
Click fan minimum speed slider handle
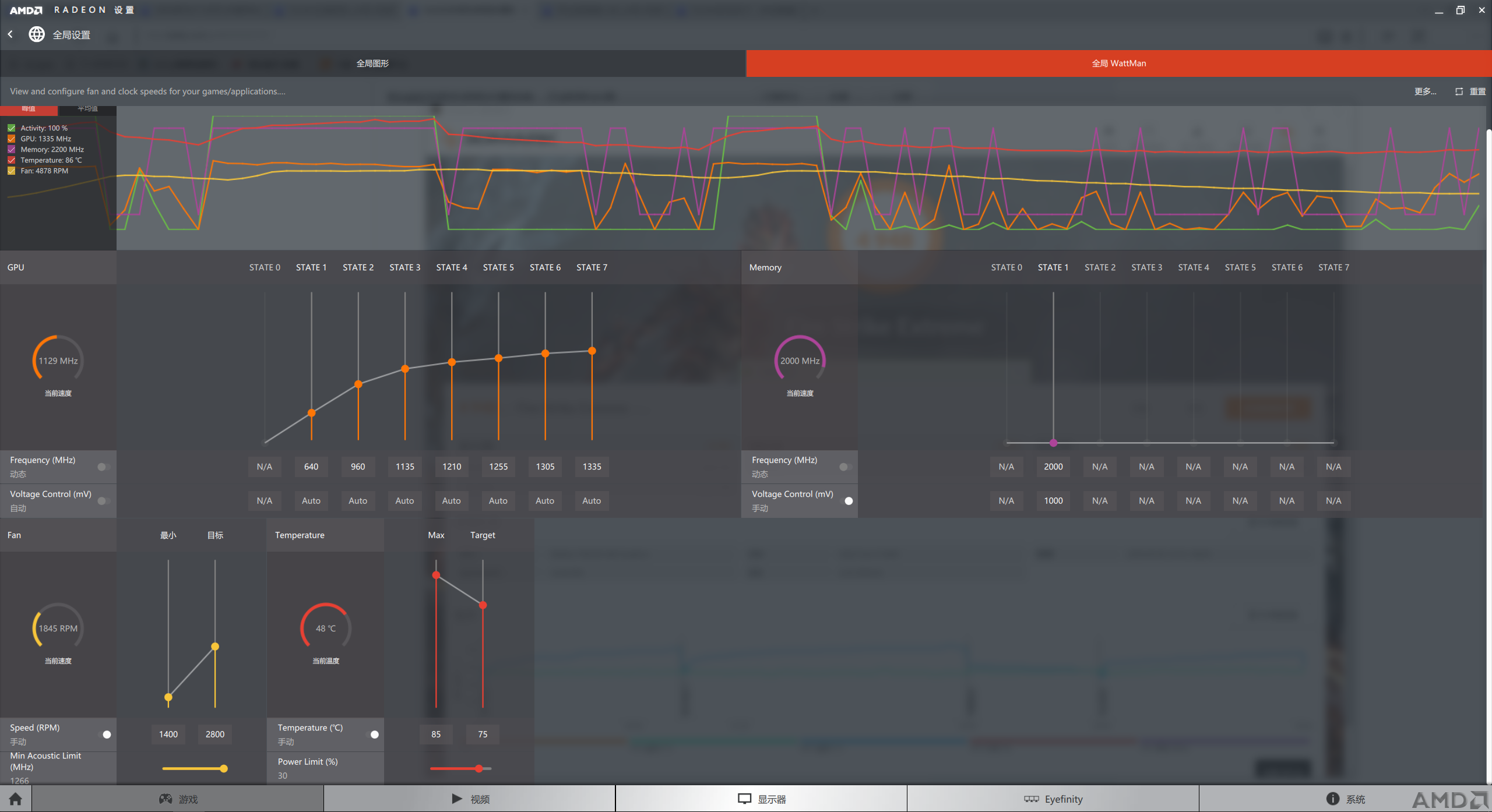click(x=168, y=697)
